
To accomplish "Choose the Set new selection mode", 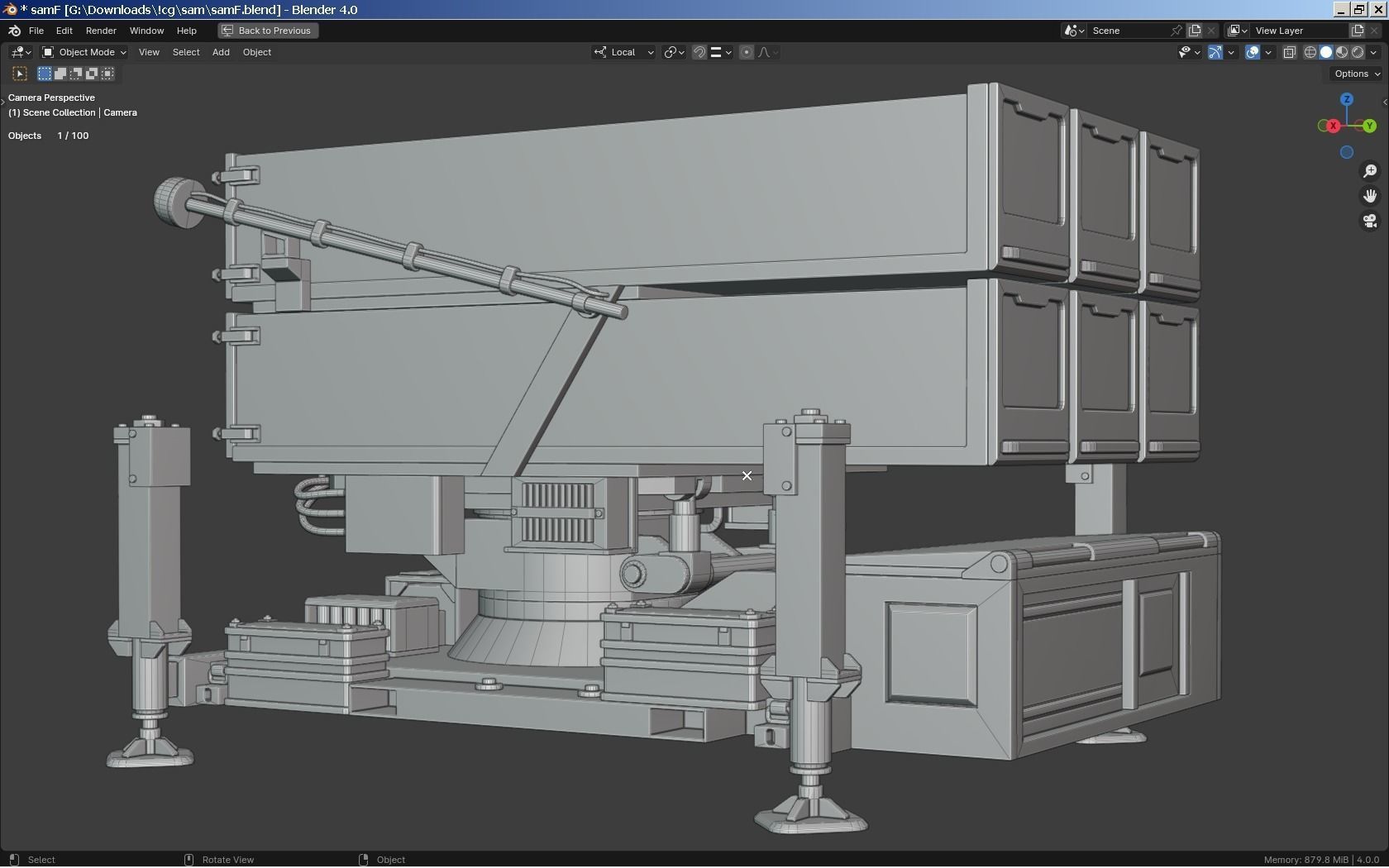I will pos(45,74).
